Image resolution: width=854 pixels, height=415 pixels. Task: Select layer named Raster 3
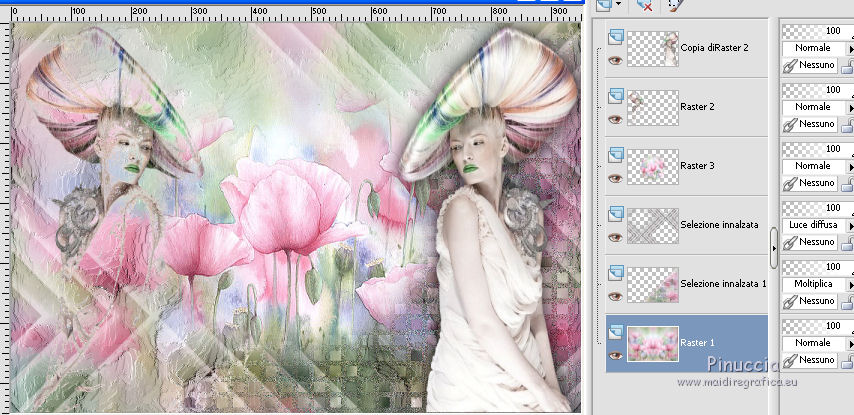click(x=697, y=166)
